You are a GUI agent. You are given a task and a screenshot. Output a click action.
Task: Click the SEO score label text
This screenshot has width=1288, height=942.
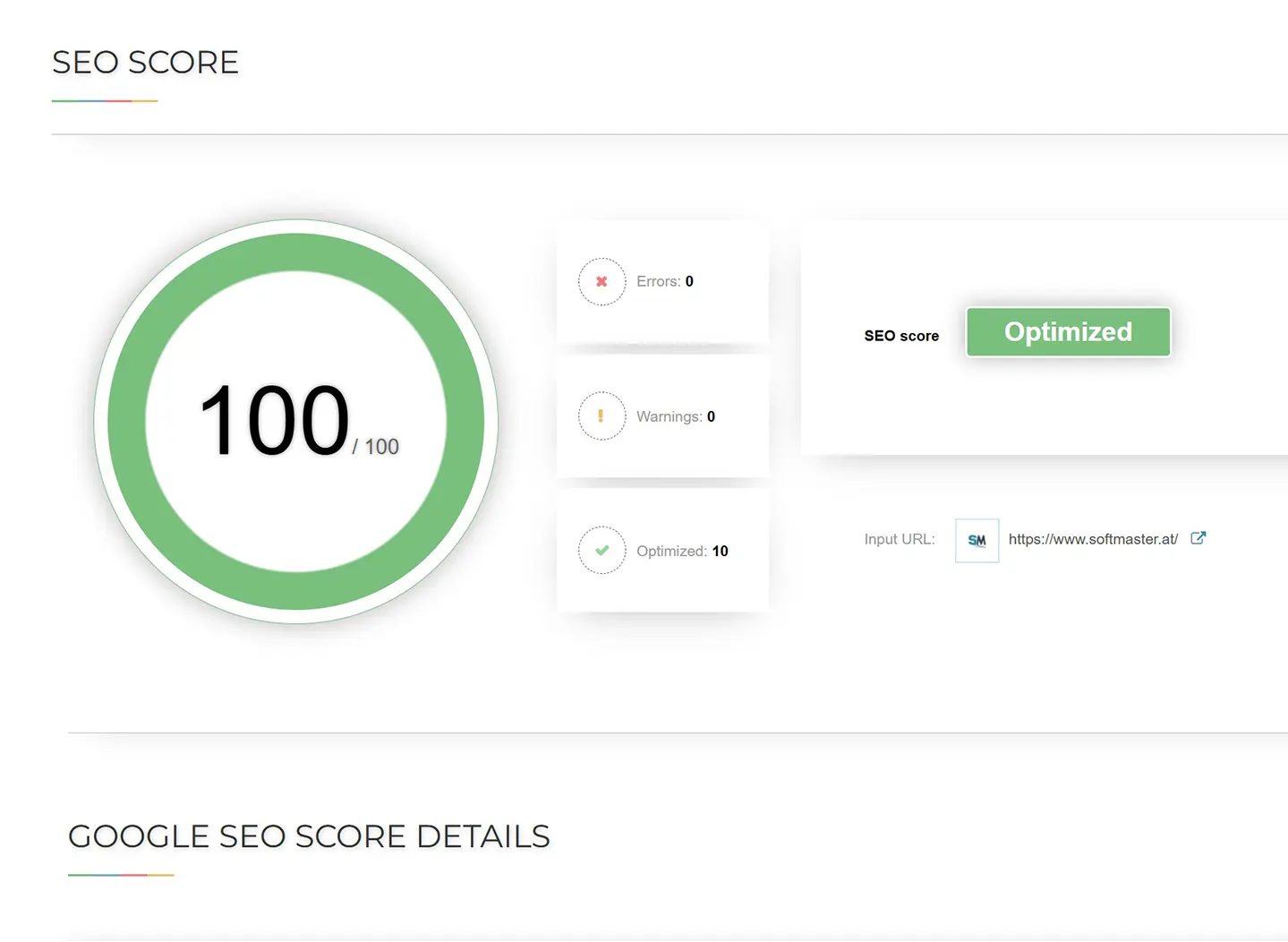click(900, 335)
